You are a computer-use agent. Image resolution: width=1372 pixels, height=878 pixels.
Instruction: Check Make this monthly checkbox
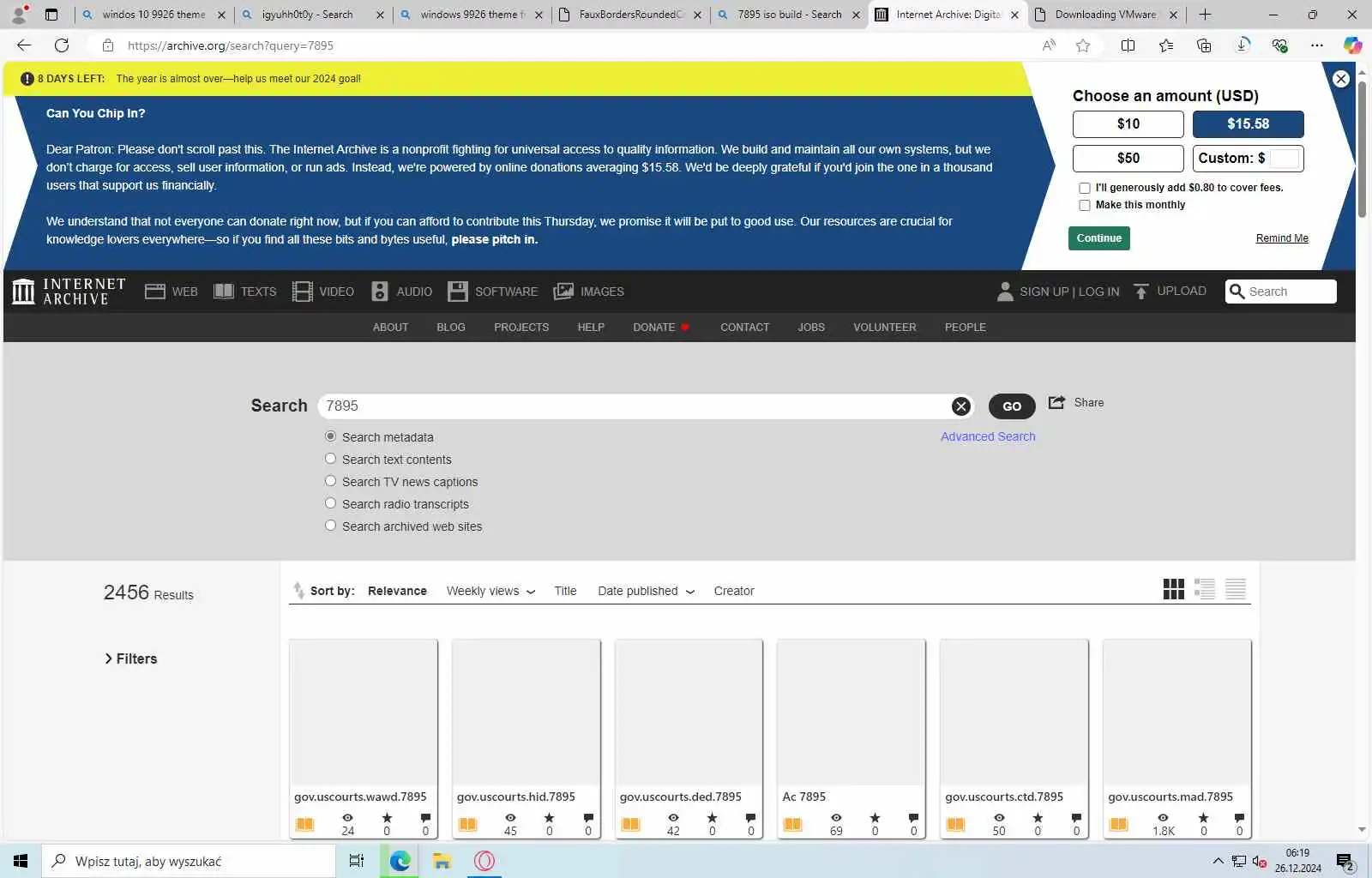click(1085, 205)
